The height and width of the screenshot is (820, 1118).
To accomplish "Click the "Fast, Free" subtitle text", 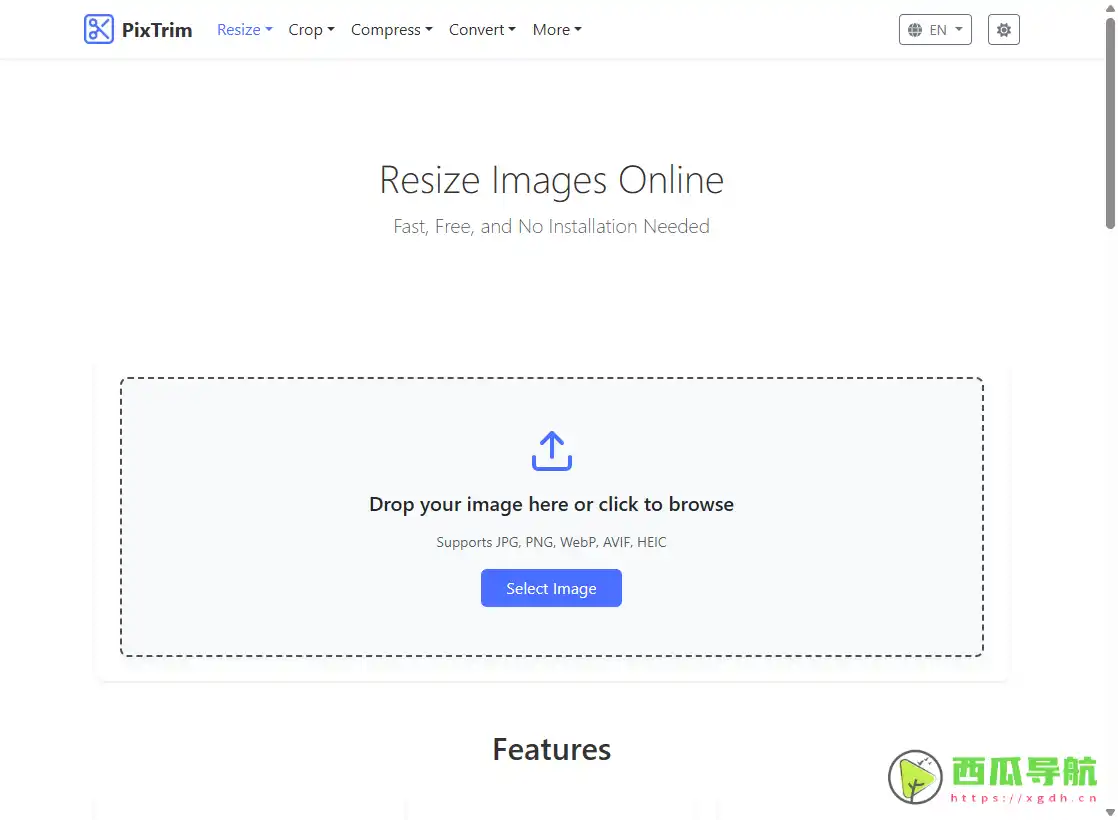I will (x=551, y=227).
